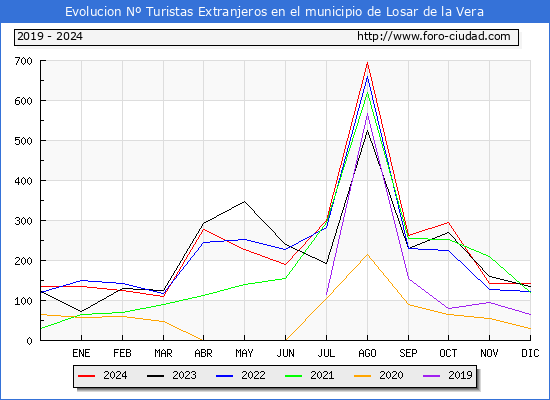Open the http://www.foro-ciudad.com URL text
Viewport: 550px width, 400px height.
click(434, 36)
